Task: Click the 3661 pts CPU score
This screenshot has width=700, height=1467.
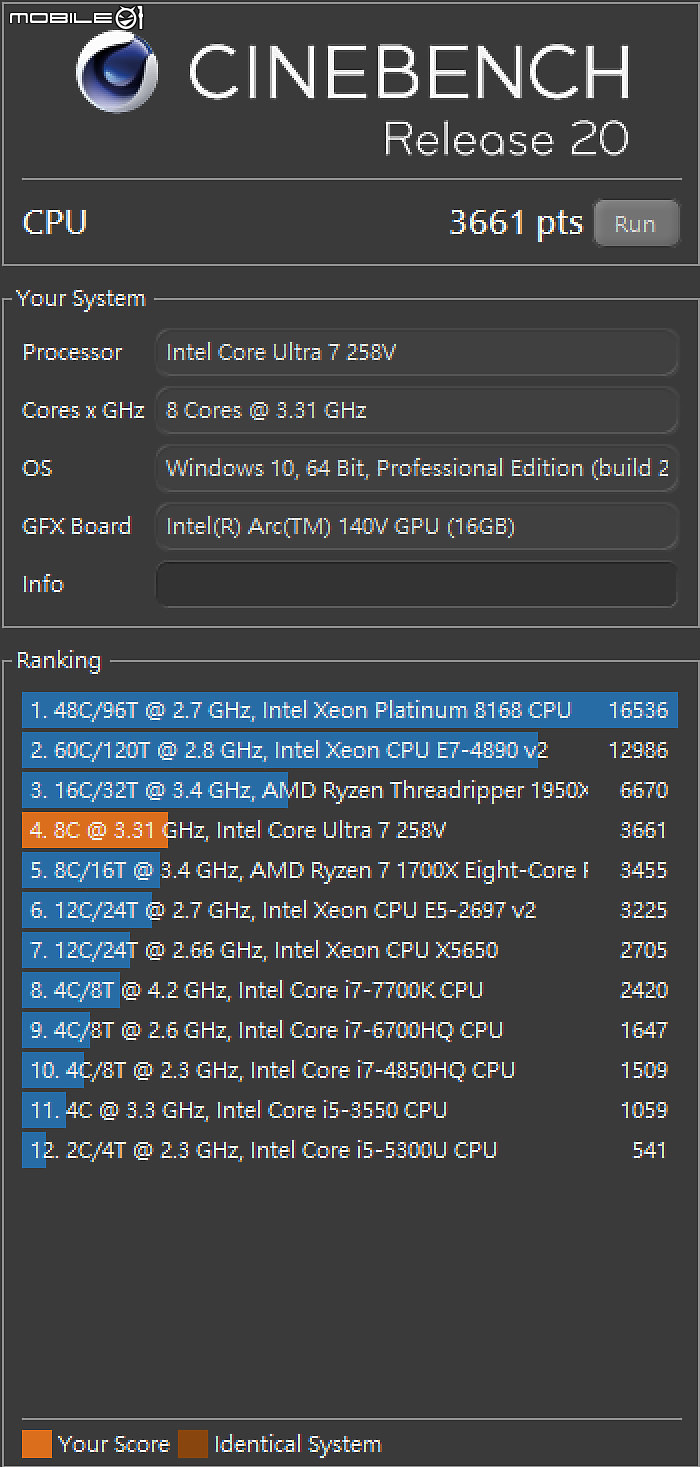Action: tap(516, 222)
